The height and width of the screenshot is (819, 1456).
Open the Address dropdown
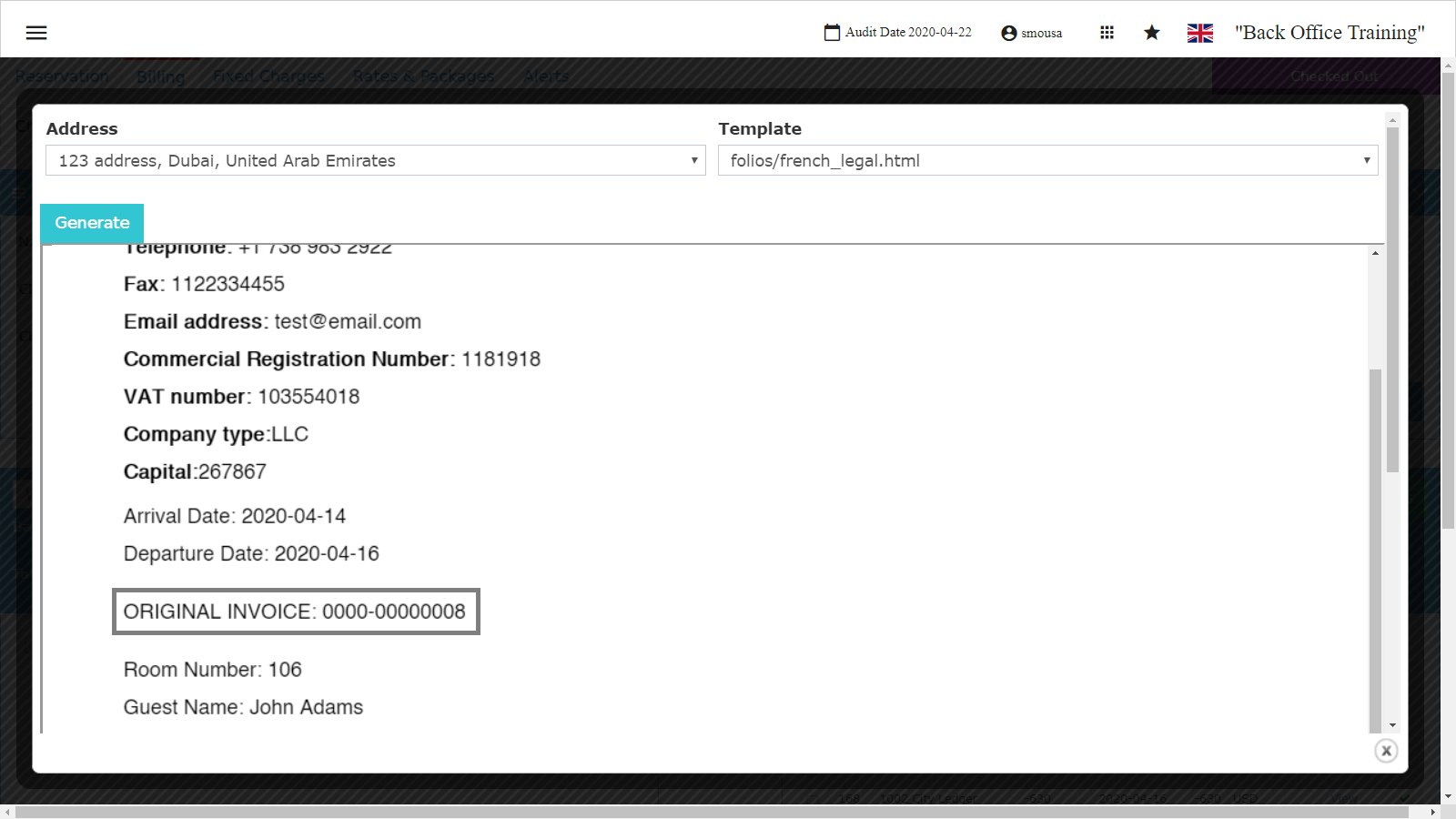(376, 160)
